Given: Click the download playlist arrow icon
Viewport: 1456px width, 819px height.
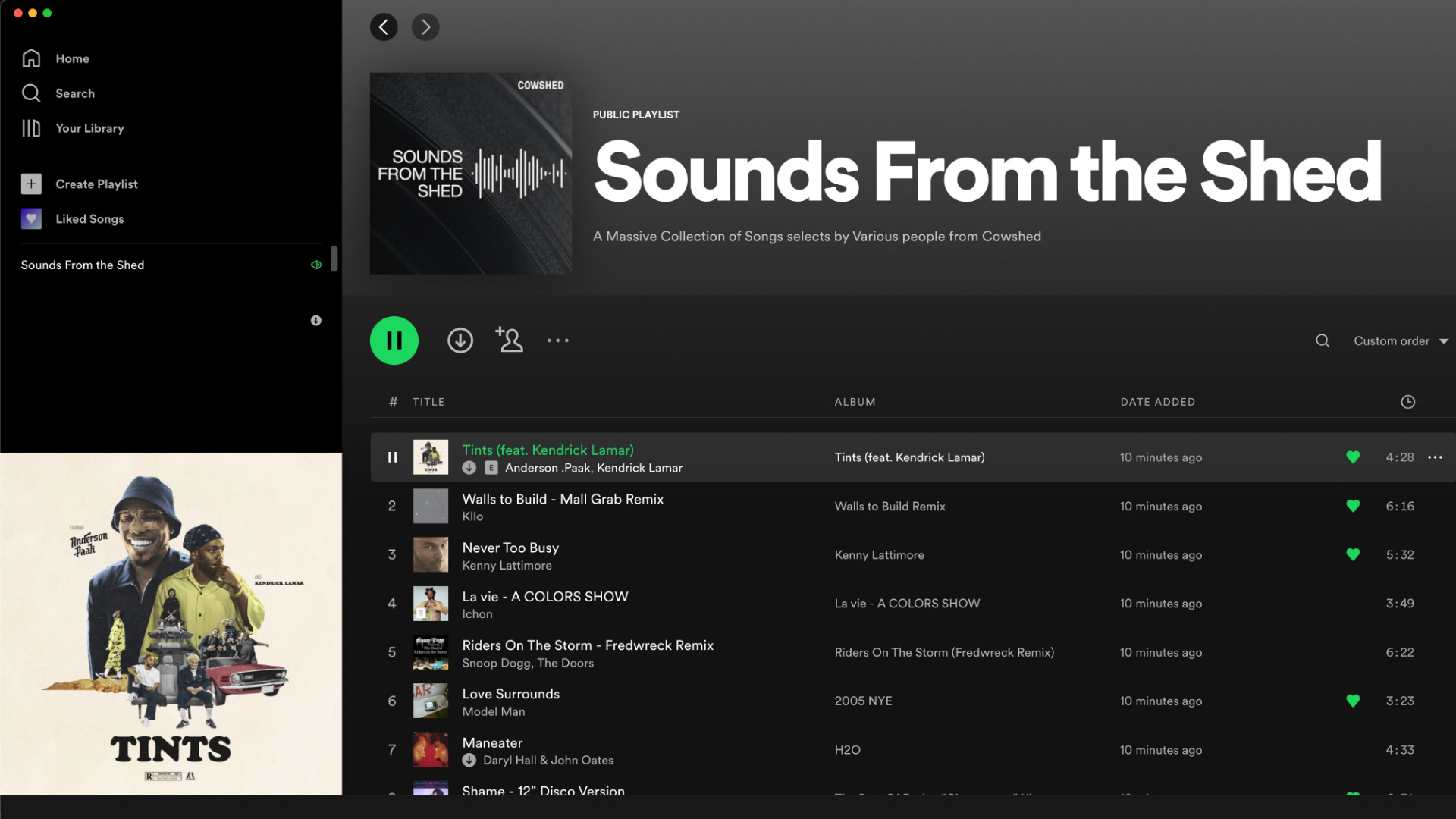Looking at the screenshot, I should click(460, 340).
